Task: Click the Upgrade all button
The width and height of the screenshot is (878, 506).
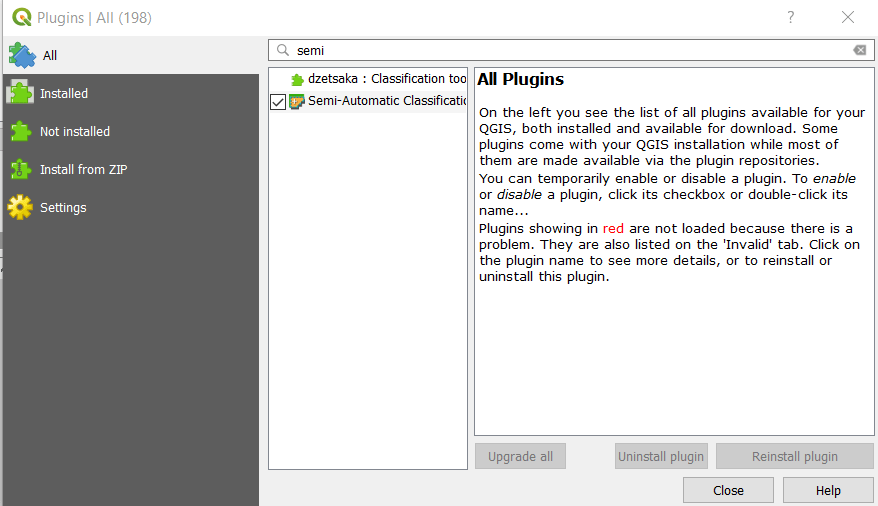Action: coord(520,457)
